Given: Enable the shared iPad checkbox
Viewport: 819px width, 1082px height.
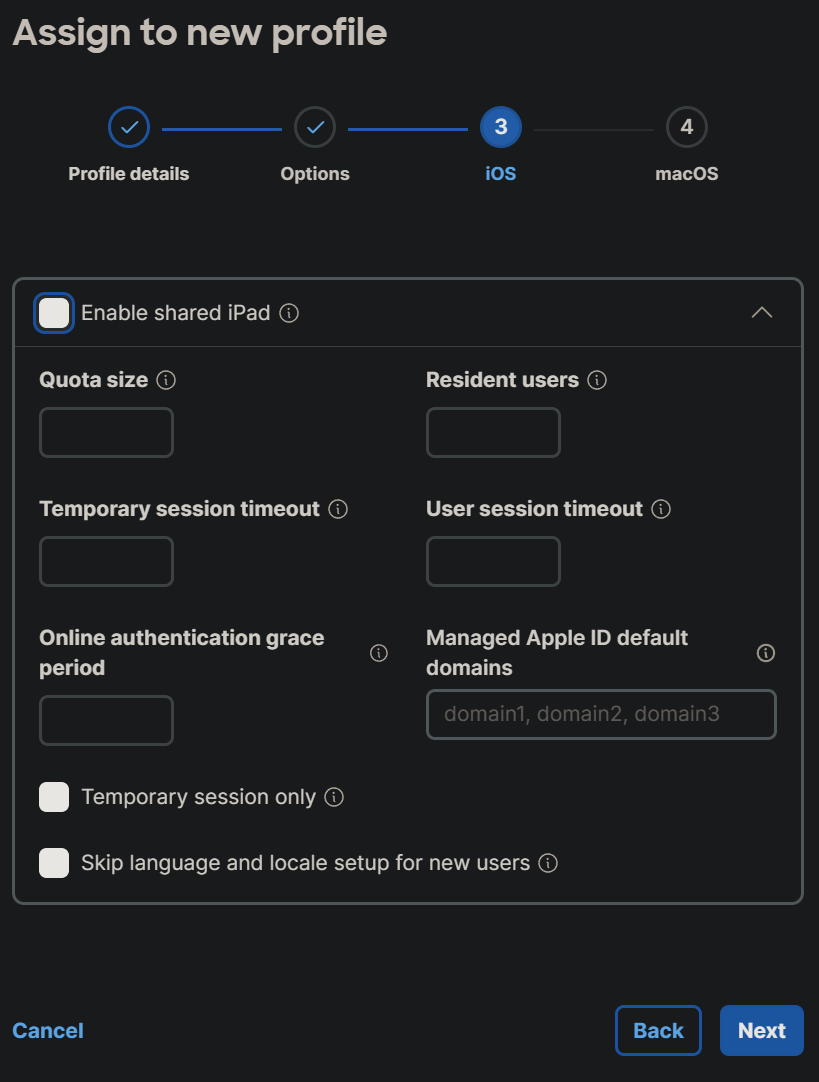Looking at the screenshot, I should [x=53, y=313].
